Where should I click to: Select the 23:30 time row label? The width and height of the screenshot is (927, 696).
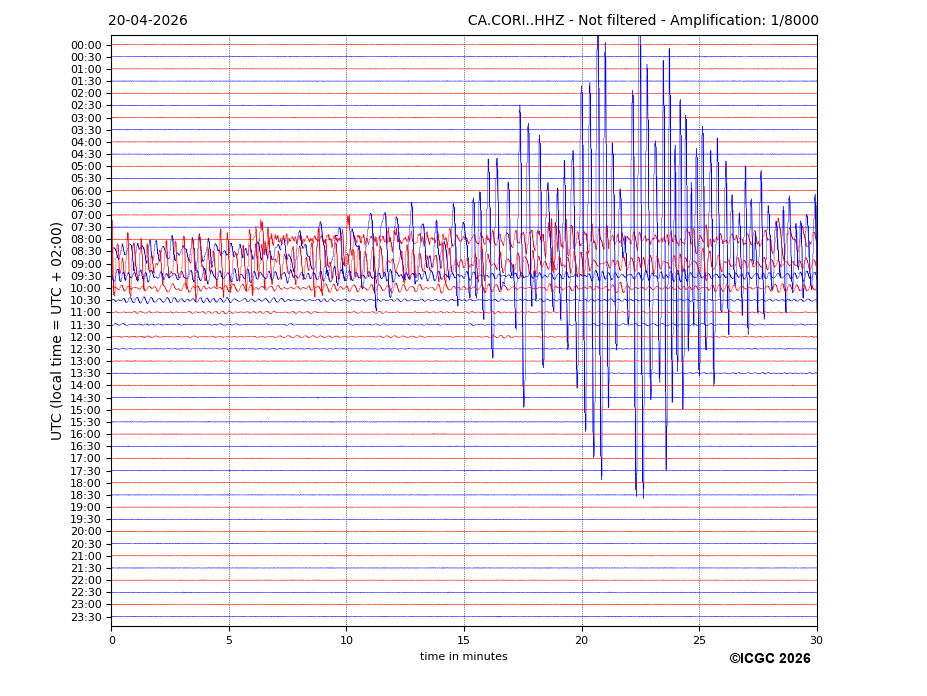pyautogui.click(x=86, y=617)
